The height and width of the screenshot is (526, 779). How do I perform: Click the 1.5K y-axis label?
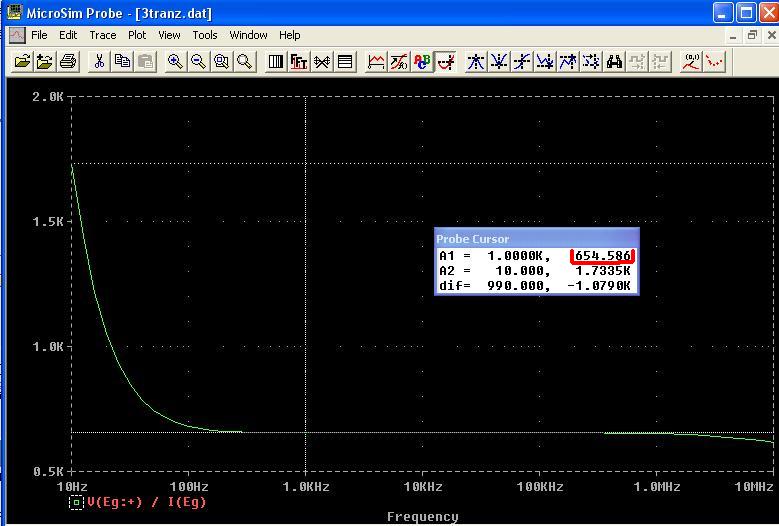(48, 222)
